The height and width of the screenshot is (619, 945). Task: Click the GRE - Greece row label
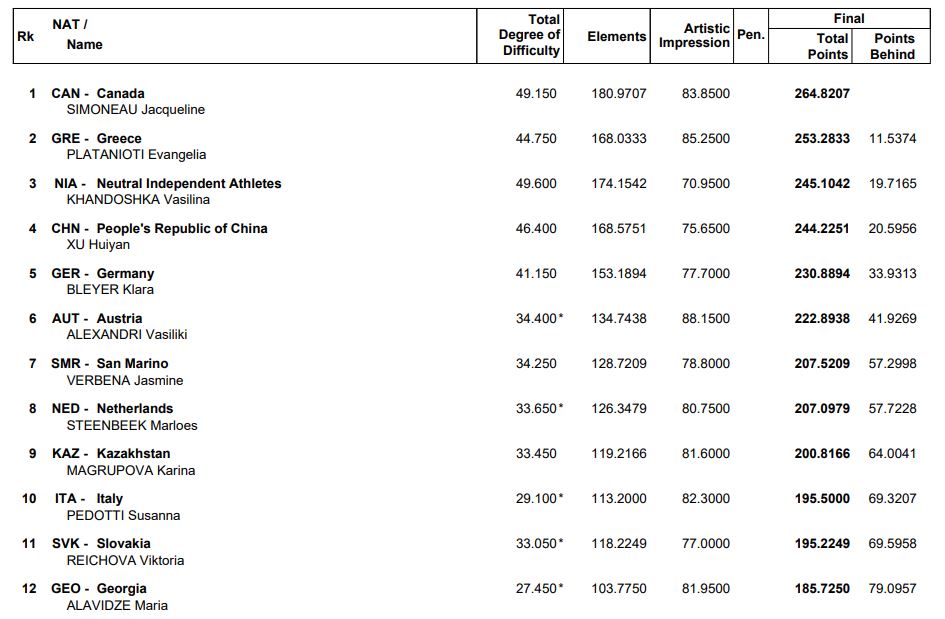pyautogui.click(x=96, y=138)
